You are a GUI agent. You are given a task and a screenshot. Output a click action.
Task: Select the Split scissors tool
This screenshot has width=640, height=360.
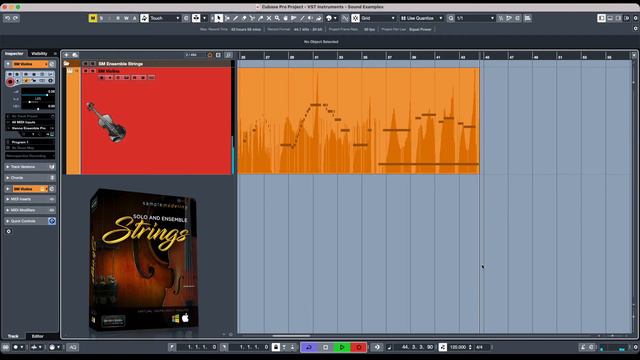252,18
